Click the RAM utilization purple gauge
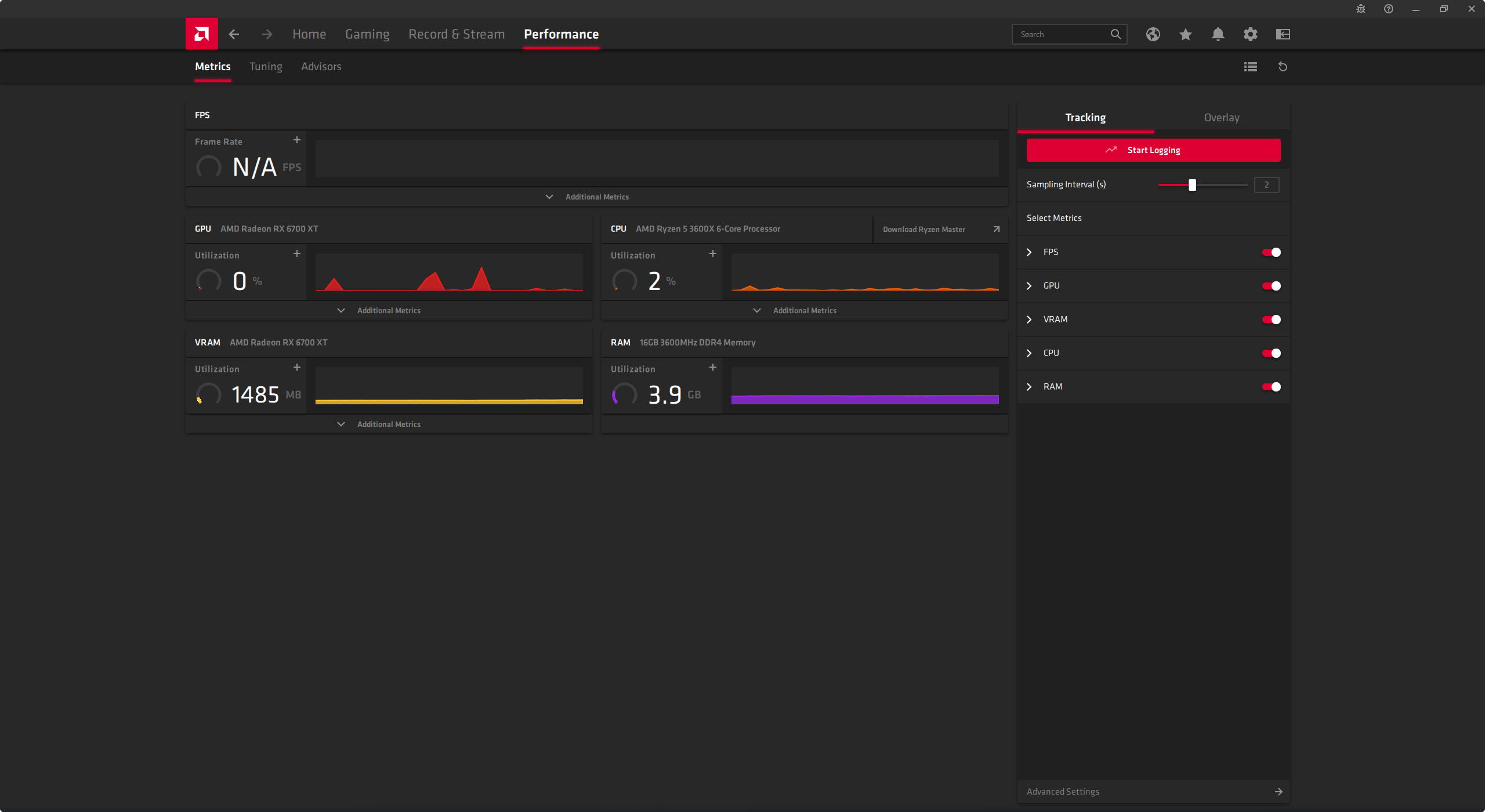Viewport: 1485px width, 812px height. tap(625, 394)
